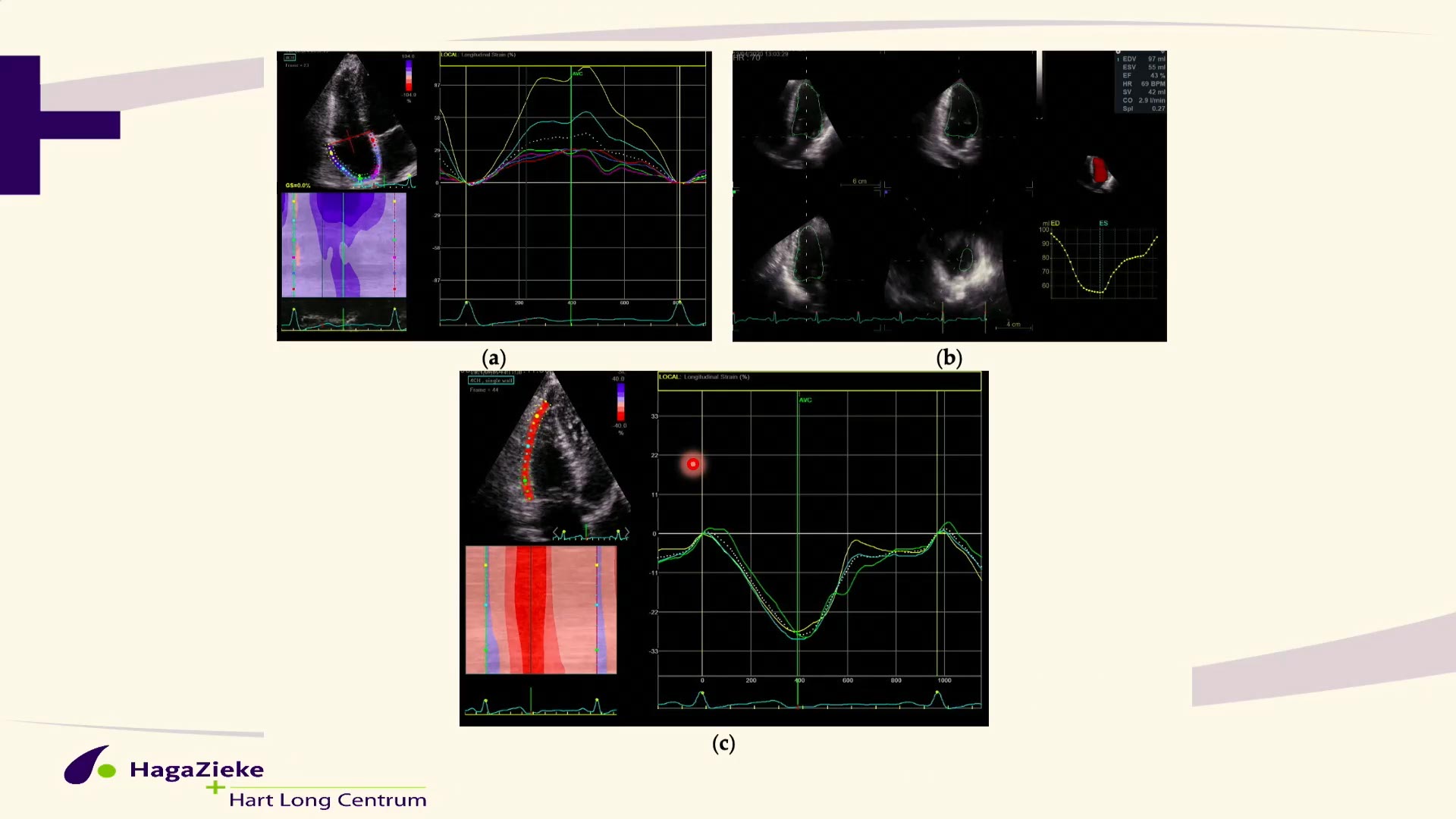The width and height of the screenshot is (1456, 819).
Task: Click the EDV ESV EF measurements panel
Action: (x=1143, y=83)
